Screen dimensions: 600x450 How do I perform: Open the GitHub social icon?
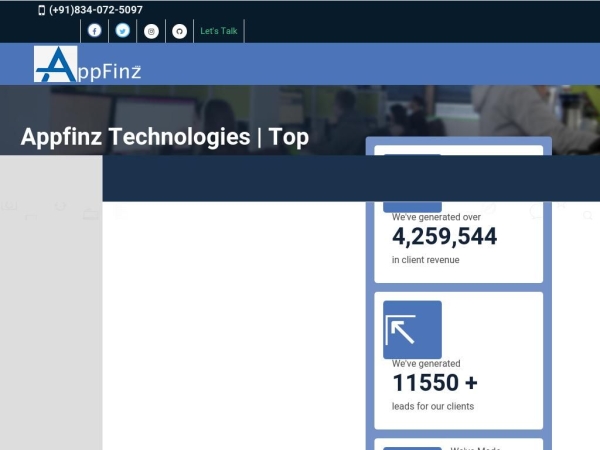point(179,31)
